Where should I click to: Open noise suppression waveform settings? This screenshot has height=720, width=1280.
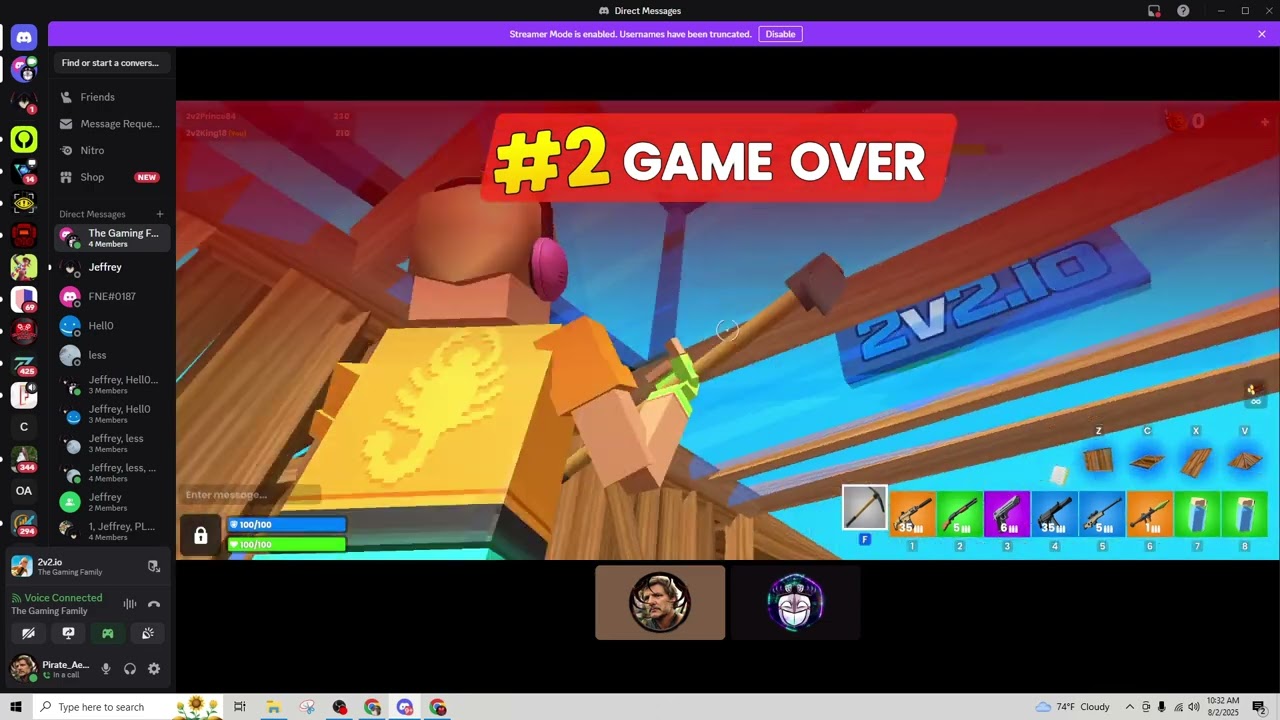[x=130, y=604]
